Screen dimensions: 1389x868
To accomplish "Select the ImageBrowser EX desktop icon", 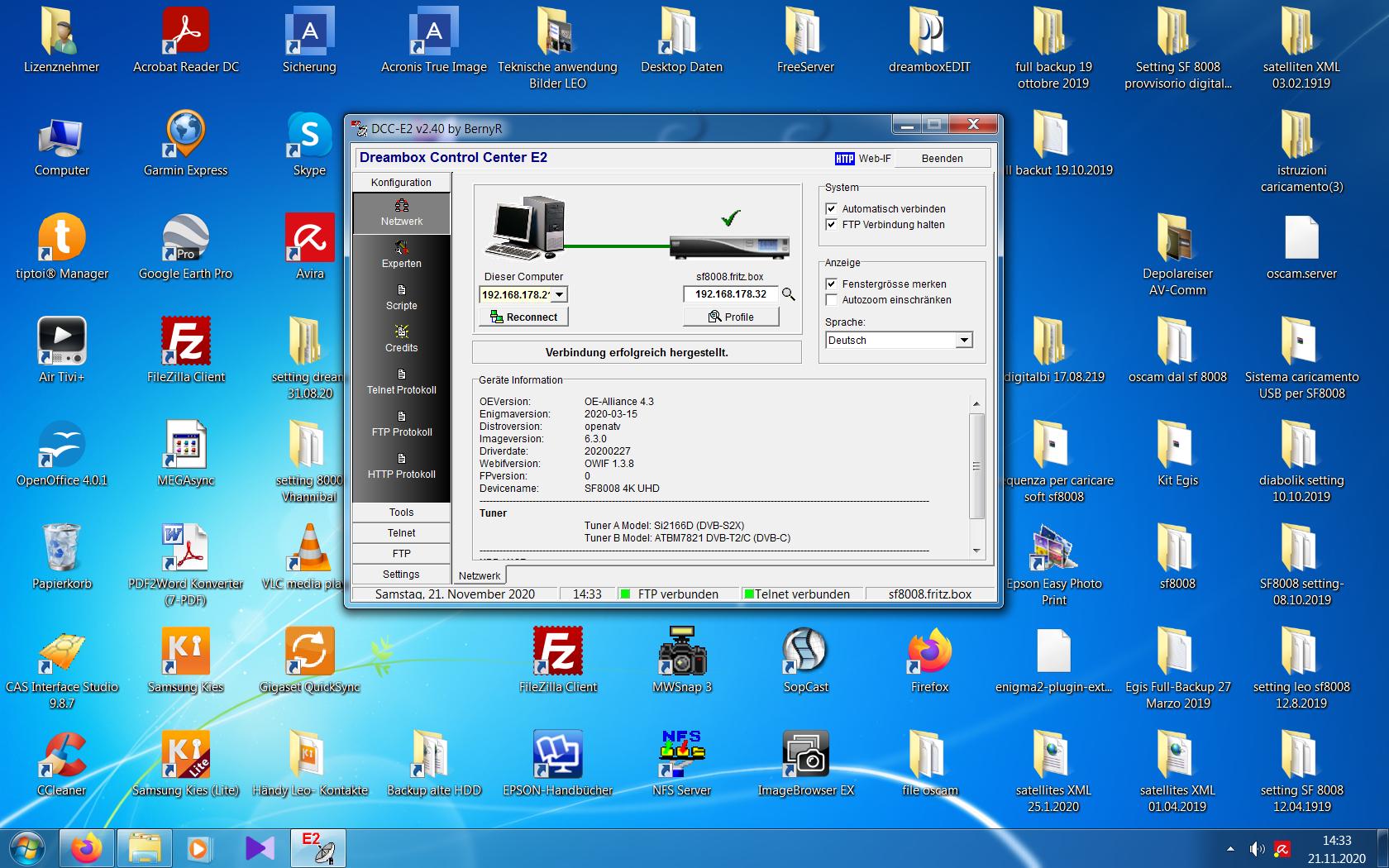I will pos(806,765).
